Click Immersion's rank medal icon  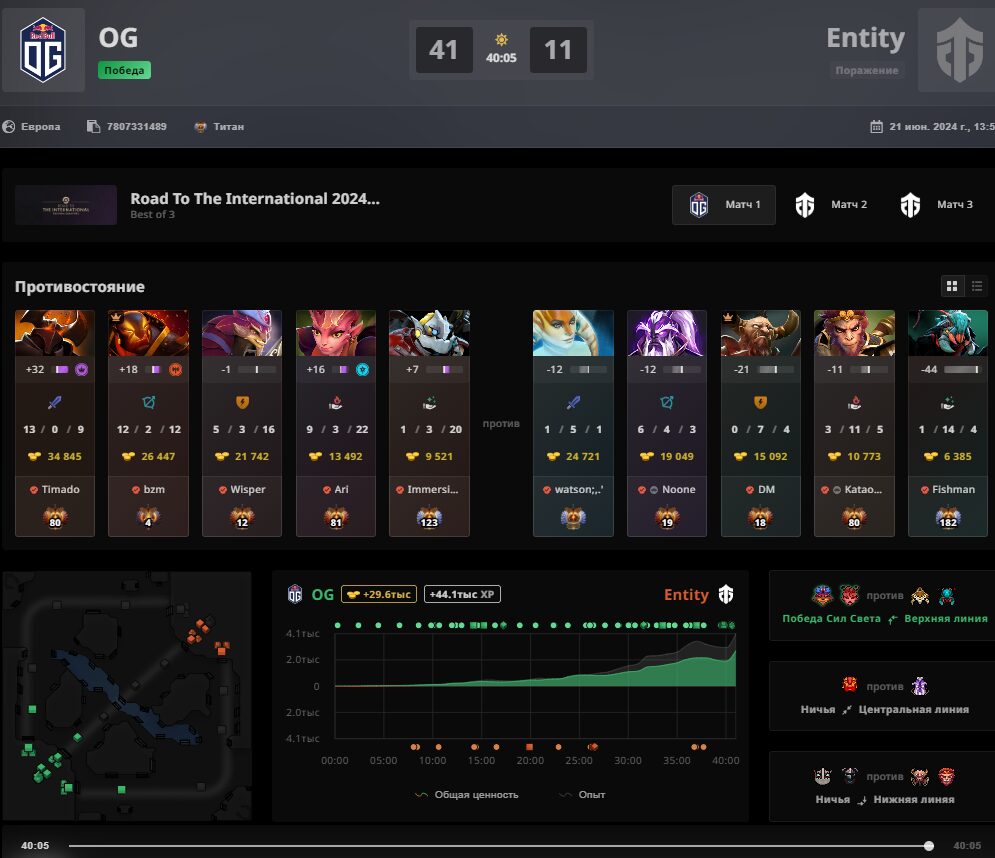[x=429, y=517]
